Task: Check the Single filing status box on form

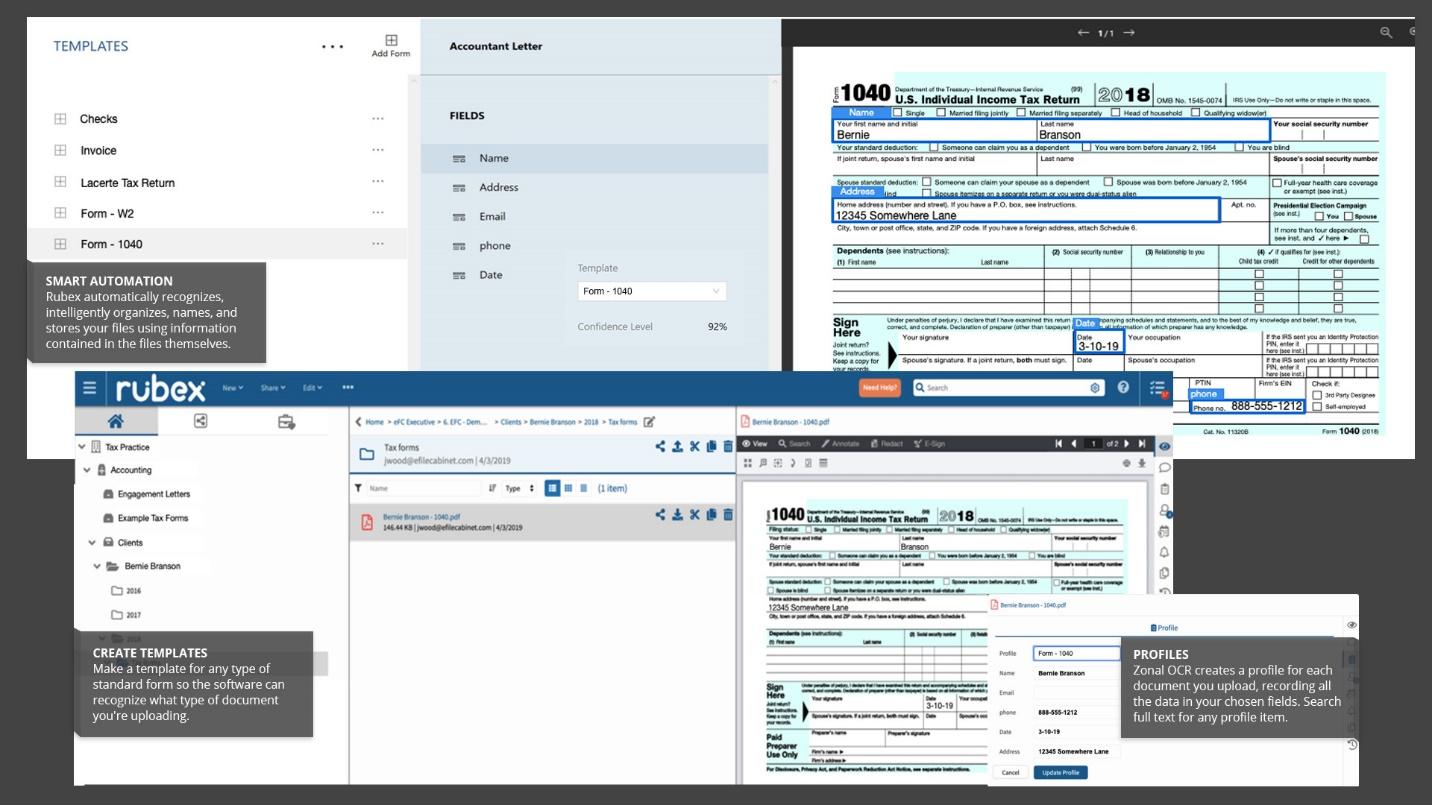Action: [896, 113]
